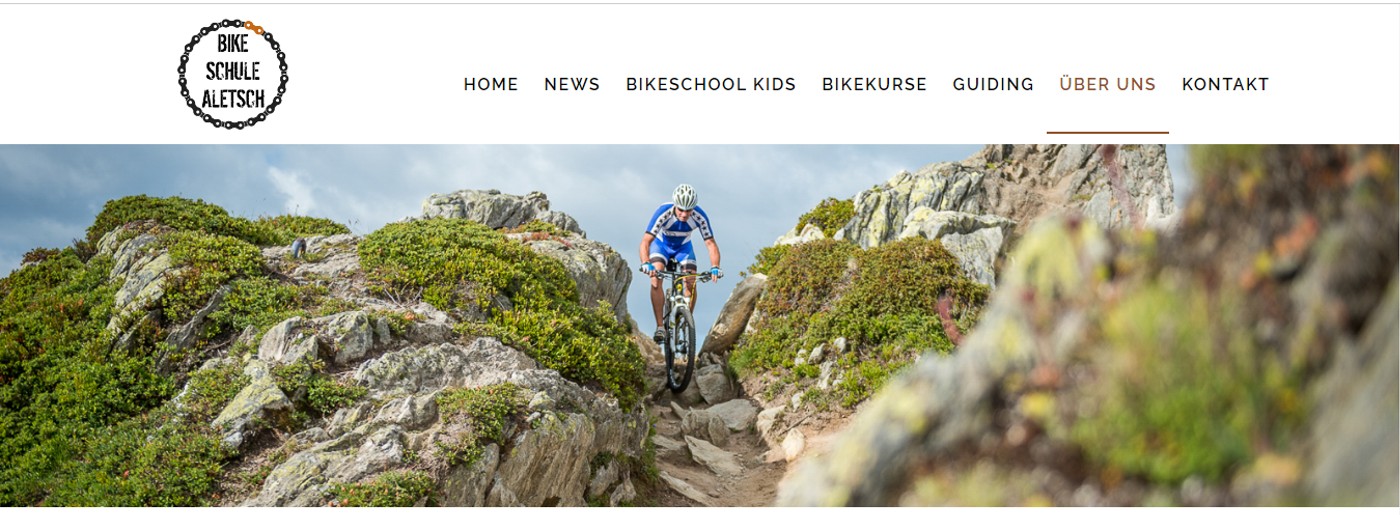Open the NEWS menu item
The width and height of the screenshot is (1400, 515).
click(572, 85)
